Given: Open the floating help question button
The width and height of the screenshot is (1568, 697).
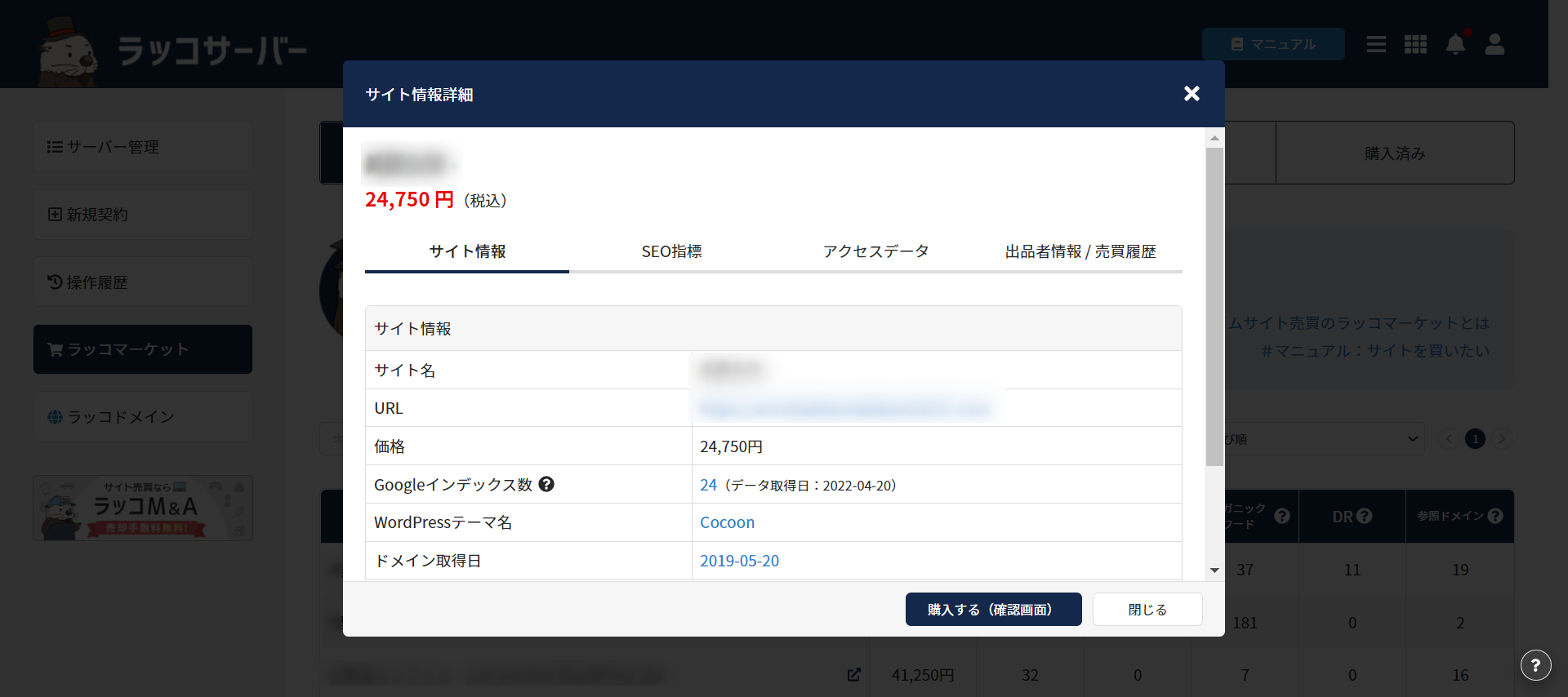Looking at the screenshot, I should 1535,665.
